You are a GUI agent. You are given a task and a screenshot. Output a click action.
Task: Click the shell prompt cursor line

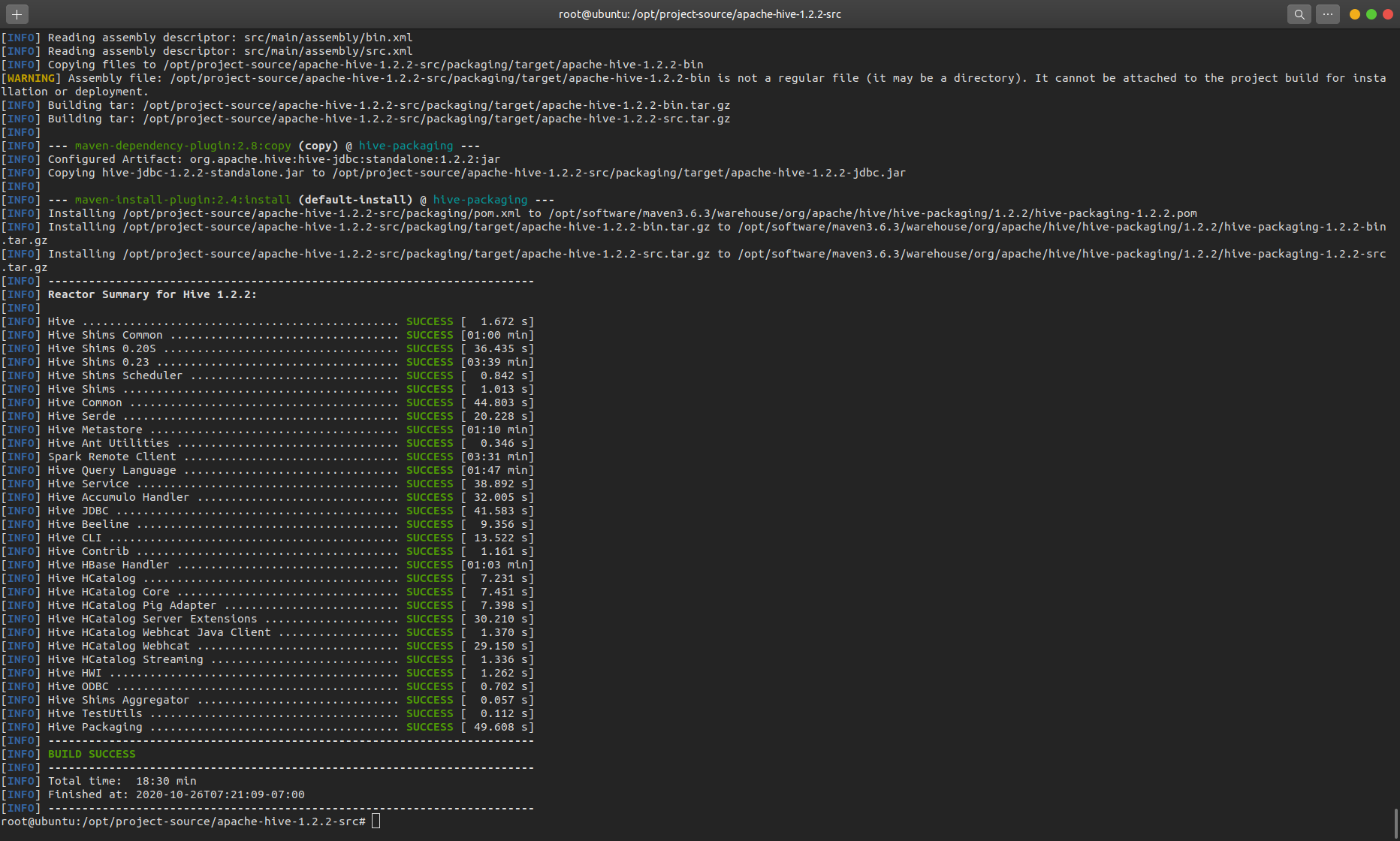tap(191, 821)
